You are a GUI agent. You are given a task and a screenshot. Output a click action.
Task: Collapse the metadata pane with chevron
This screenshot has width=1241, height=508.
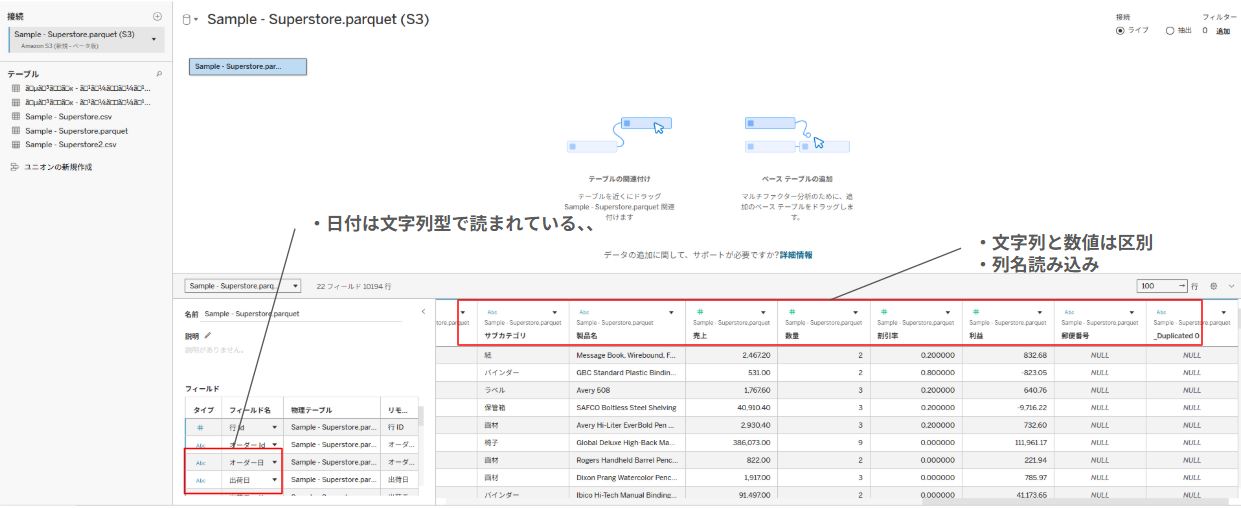tap(423, 313)
